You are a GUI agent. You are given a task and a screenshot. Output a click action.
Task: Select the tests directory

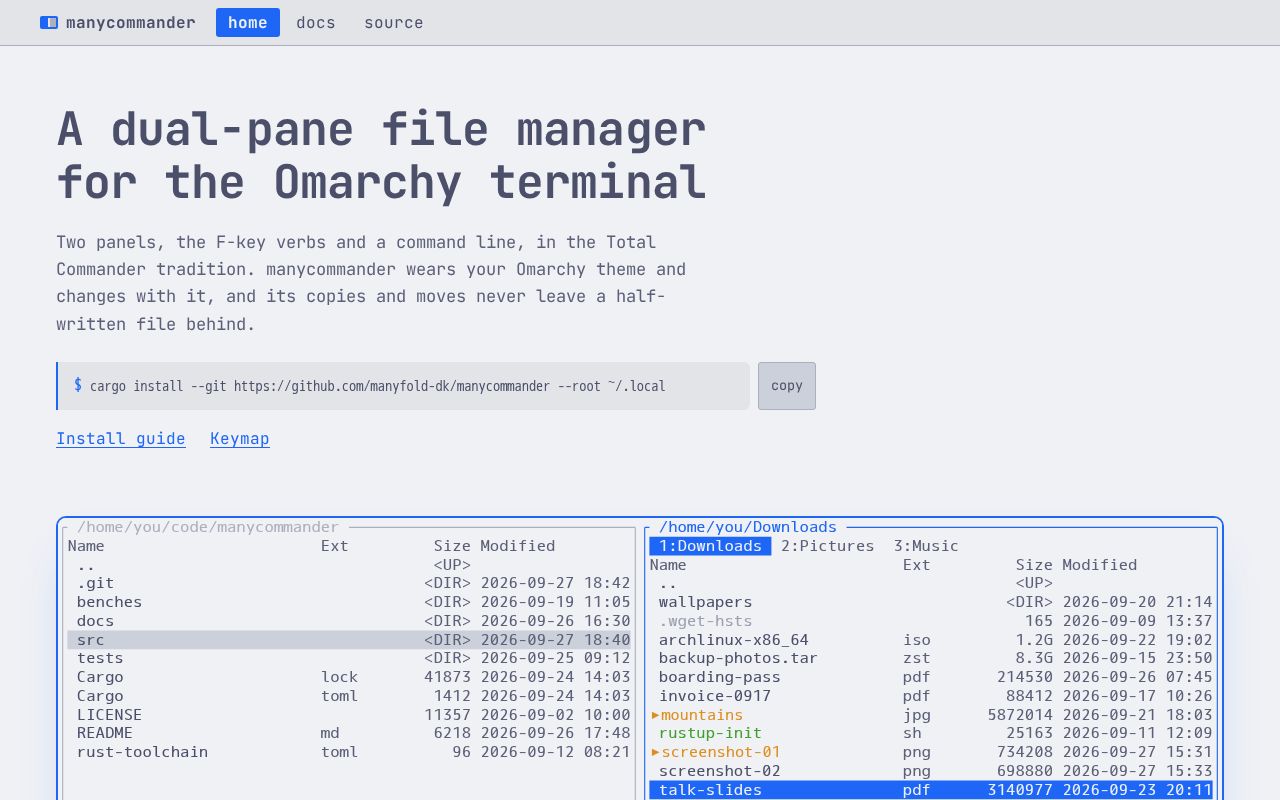350,658
